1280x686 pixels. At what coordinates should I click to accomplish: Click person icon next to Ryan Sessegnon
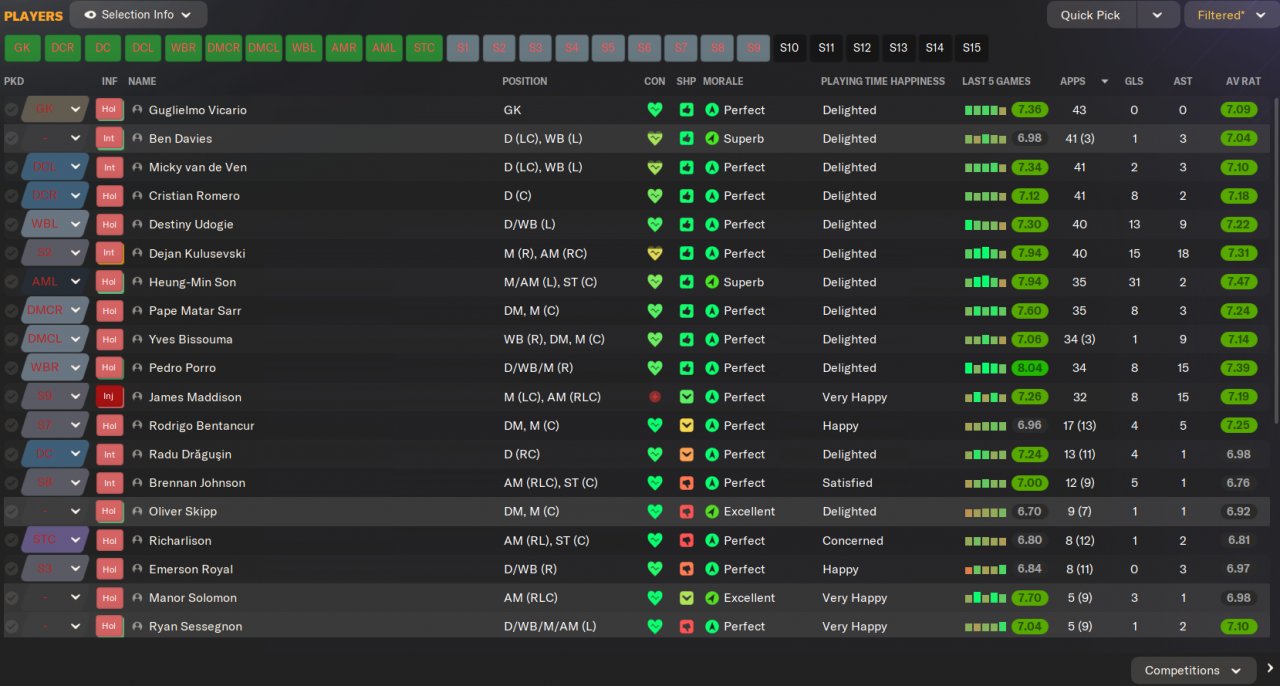click(x=137, y=626)
